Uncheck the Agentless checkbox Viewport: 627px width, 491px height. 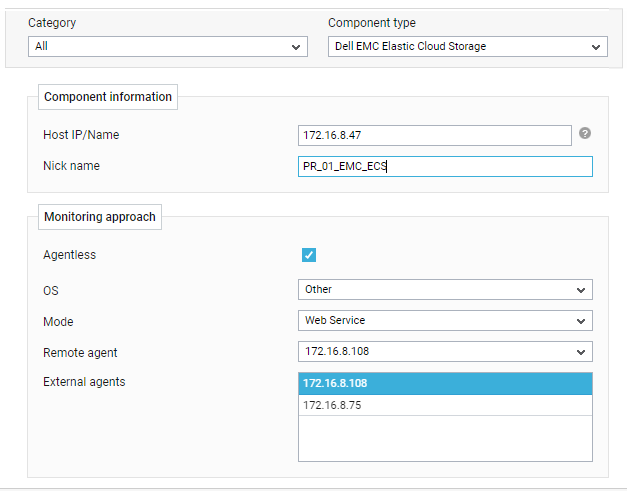click(x=309, y=255)
